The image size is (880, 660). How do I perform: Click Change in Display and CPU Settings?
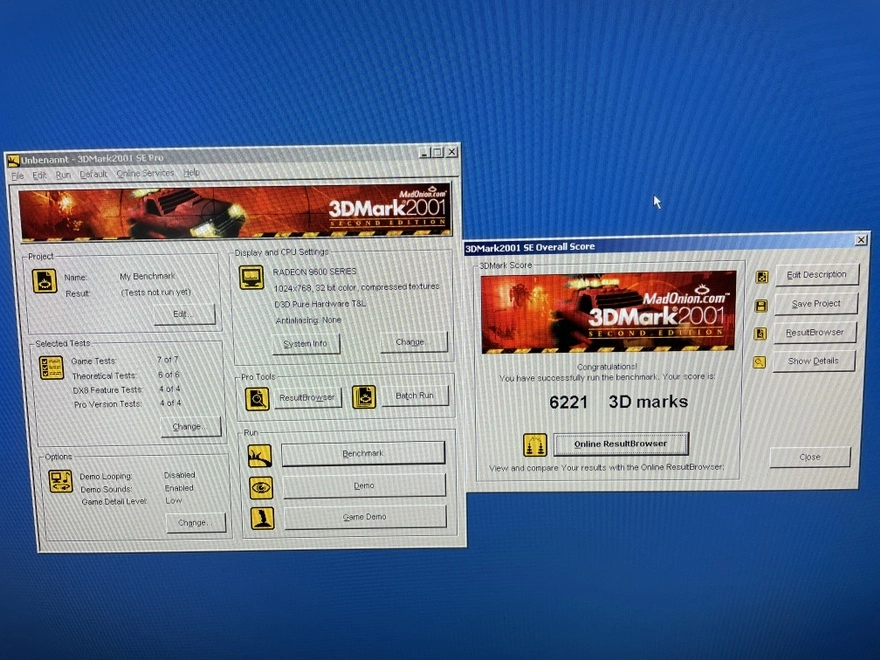(414, 342)
